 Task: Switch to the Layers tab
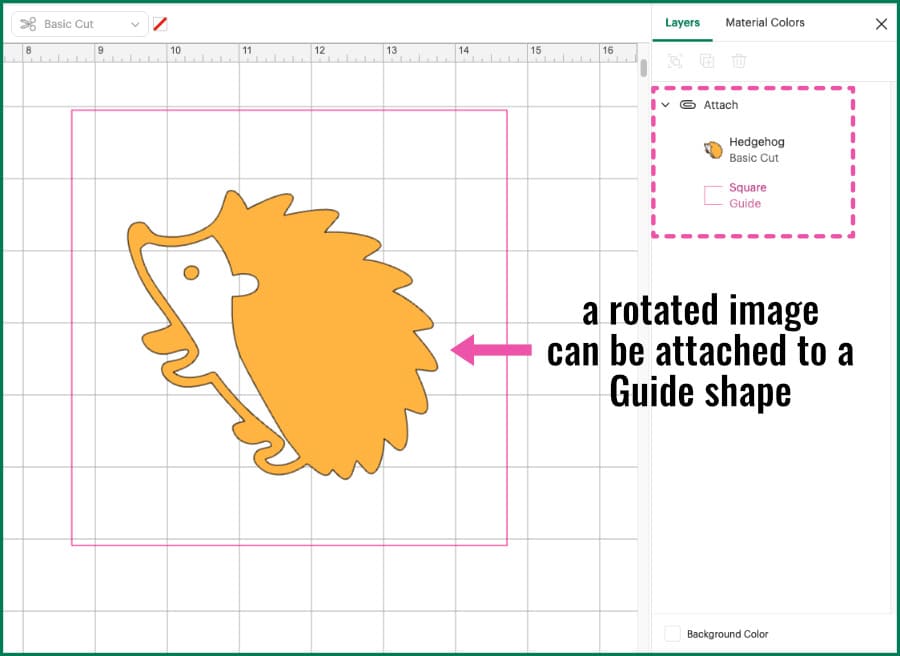pyautogui.click(x=682, y=22)
